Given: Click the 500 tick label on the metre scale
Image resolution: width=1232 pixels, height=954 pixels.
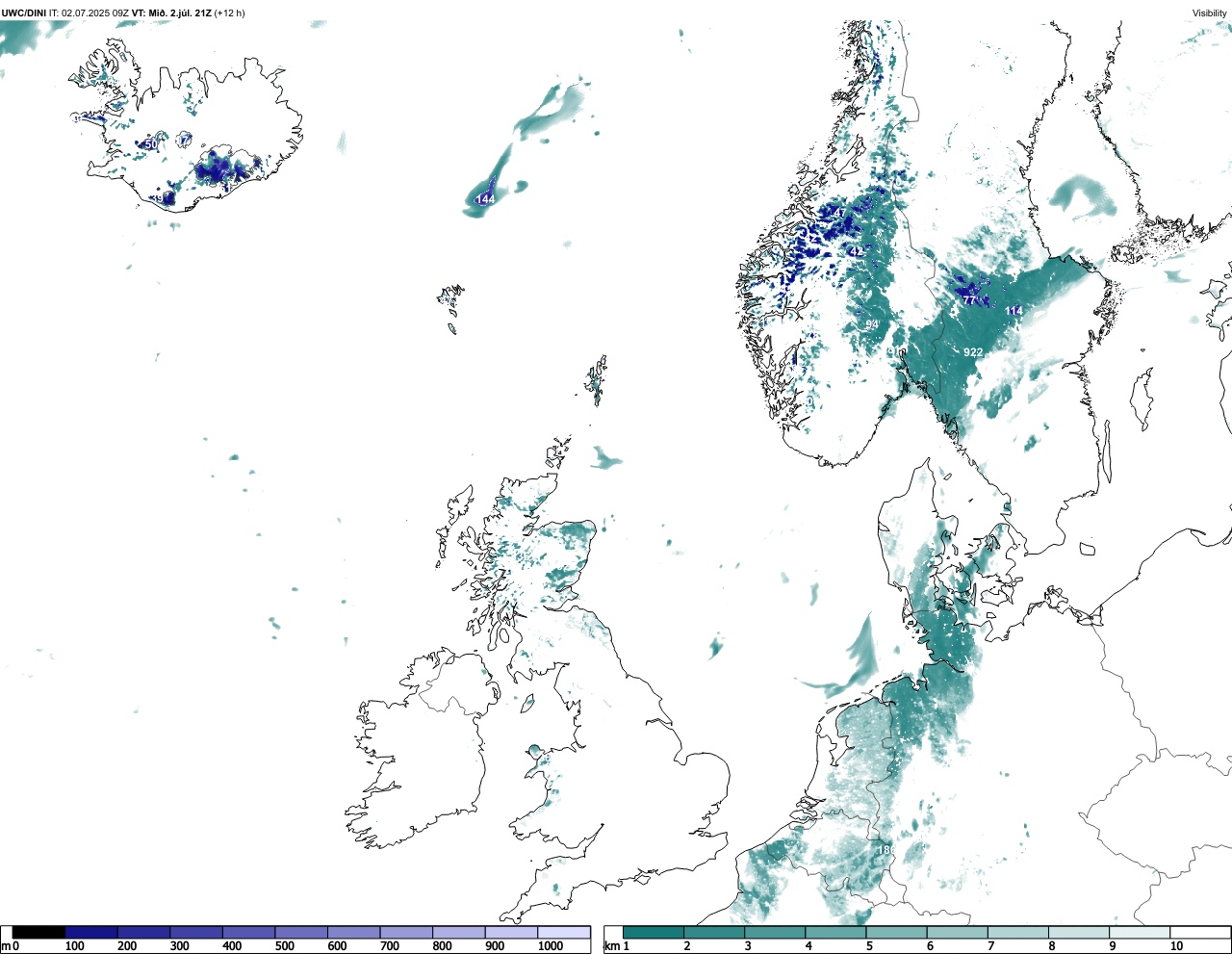Looking at the screenshot, I should click(284, 946).
